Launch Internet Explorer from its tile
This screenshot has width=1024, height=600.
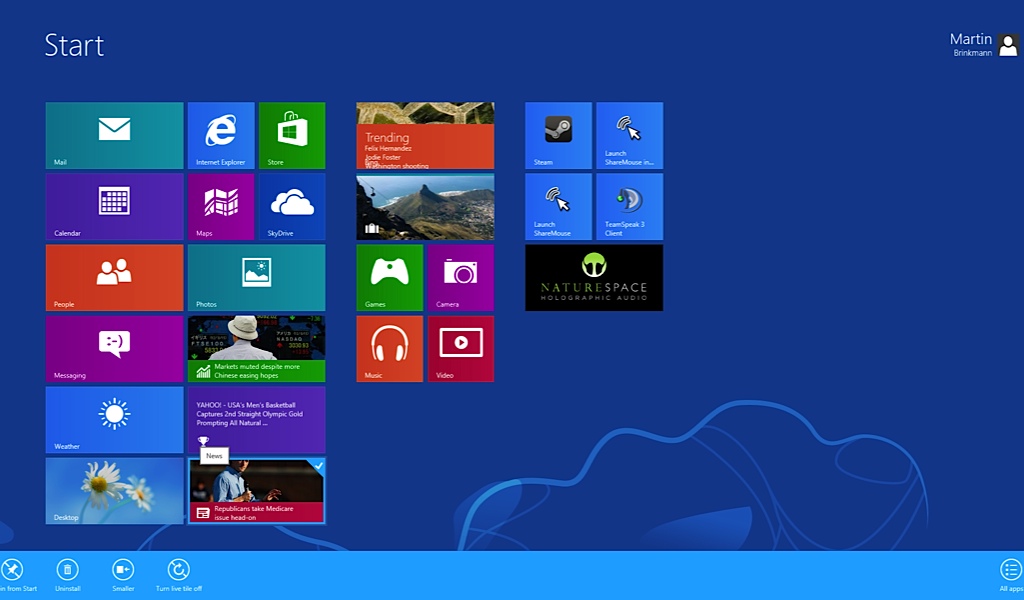221,136
